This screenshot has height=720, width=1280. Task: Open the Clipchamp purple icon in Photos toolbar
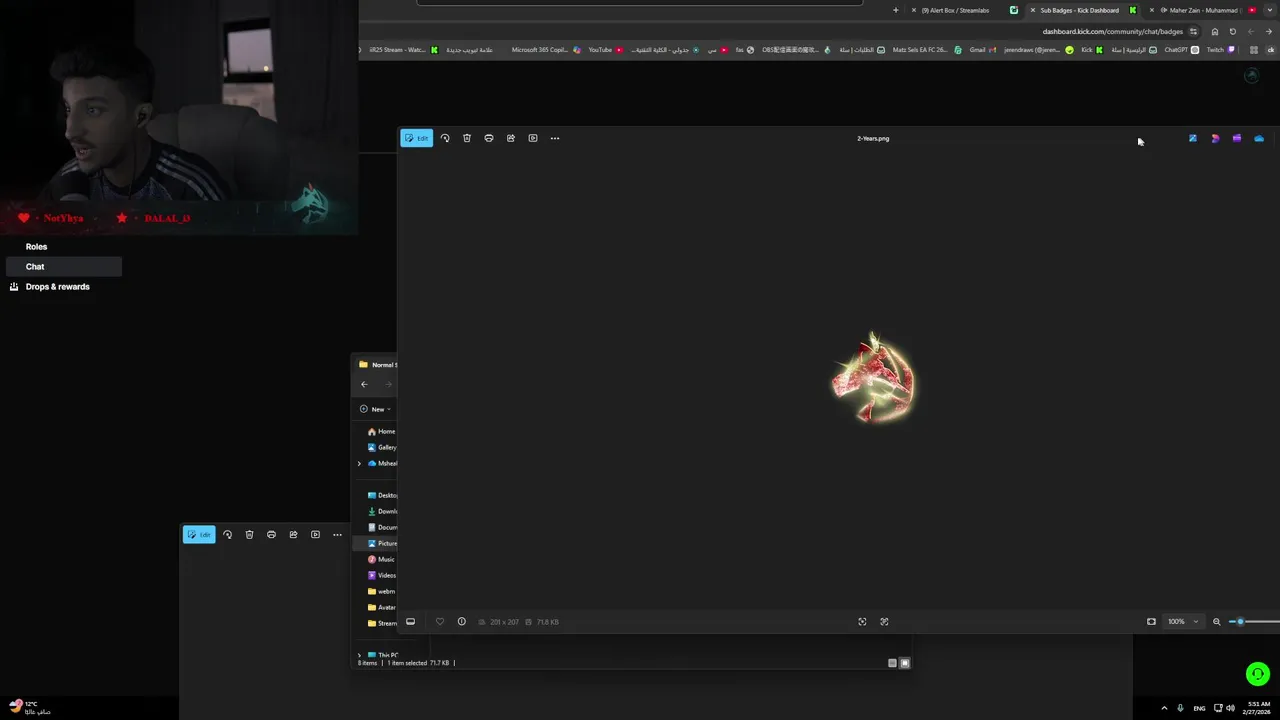pos(1237,138)
